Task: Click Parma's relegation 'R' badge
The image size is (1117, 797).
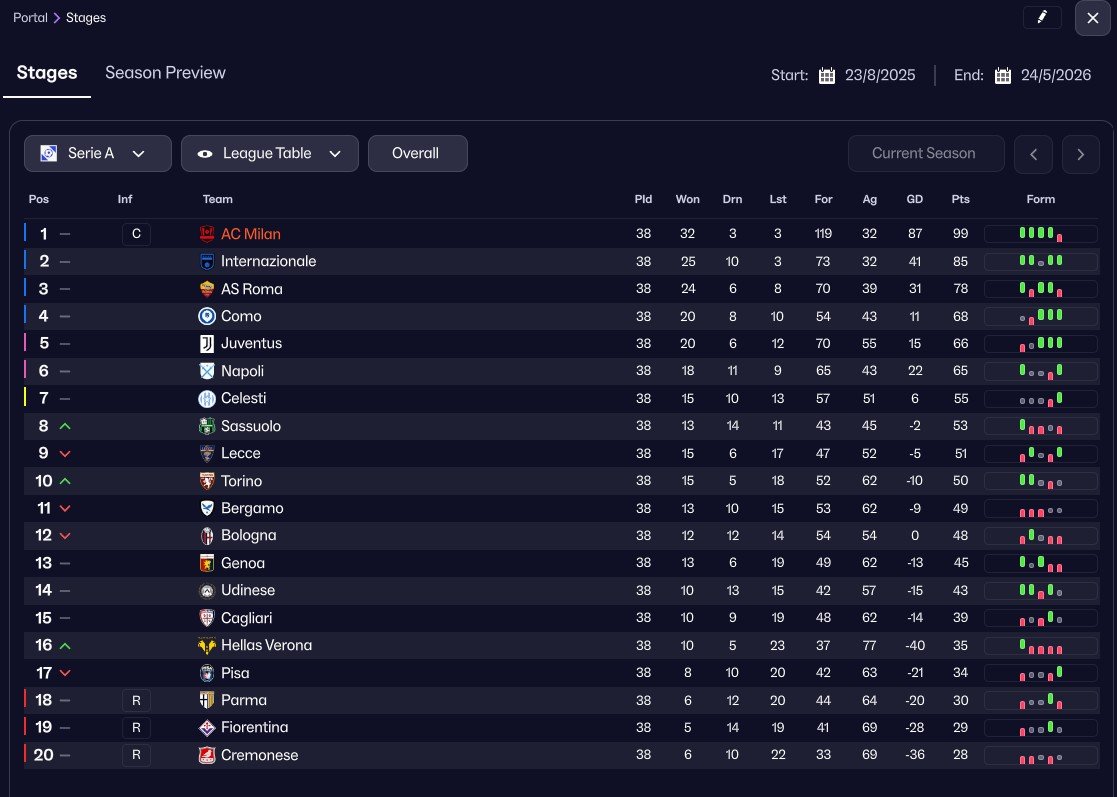Action: [x=136, y=700]
